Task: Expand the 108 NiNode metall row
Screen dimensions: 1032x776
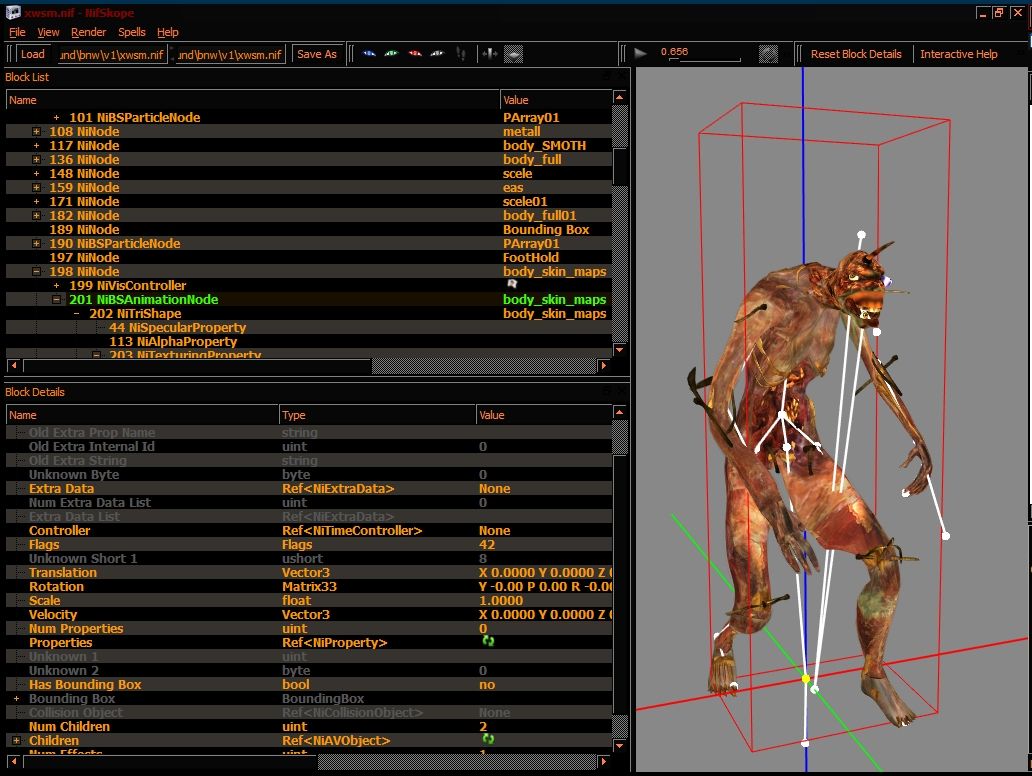Action: tap(36, 132)
